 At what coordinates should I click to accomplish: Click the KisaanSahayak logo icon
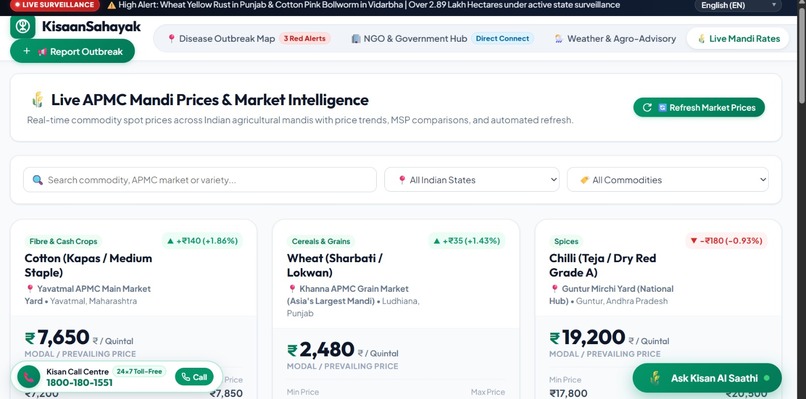pos(23,27)
